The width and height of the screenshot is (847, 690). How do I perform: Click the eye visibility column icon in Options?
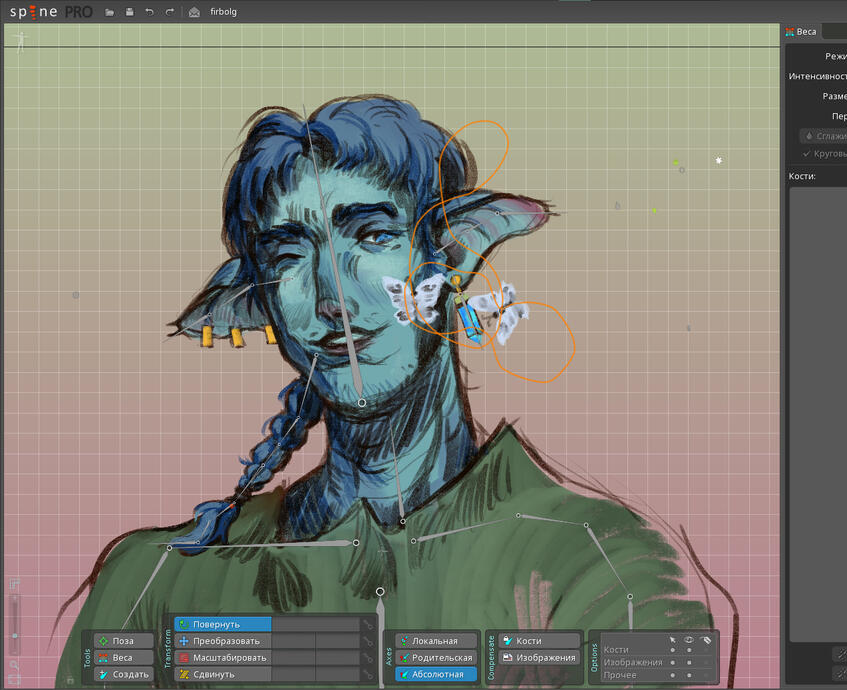coord(689,640)
